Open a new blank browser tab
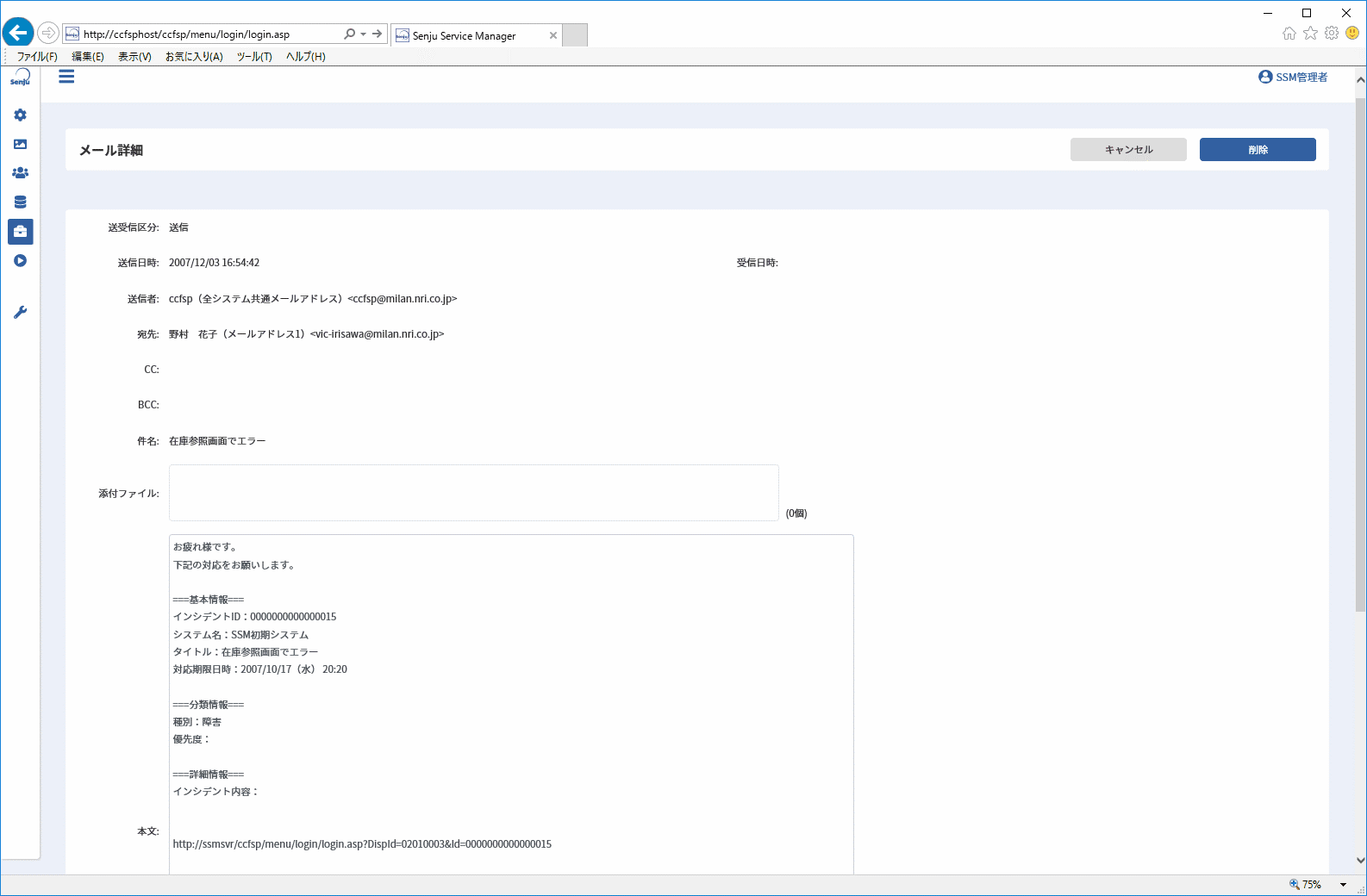The image size is (1367, 896). [x=575, y=35]
